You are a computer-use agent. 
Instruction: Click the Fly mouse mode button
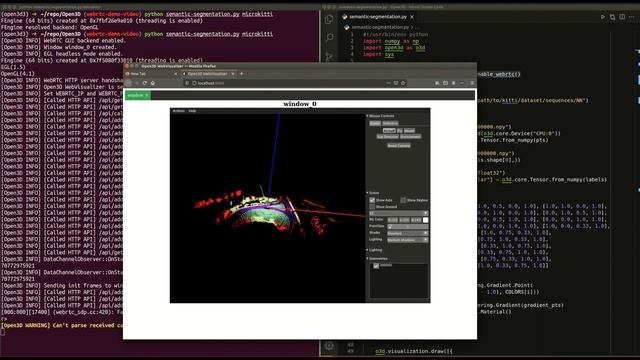(x=400, y=131)
